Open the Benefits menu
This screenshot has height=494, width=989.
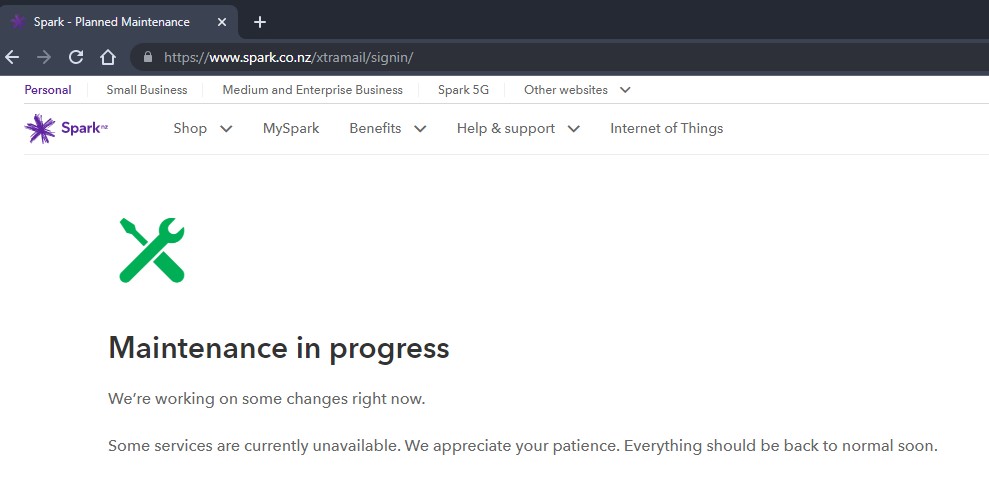(x=375, y=129)
